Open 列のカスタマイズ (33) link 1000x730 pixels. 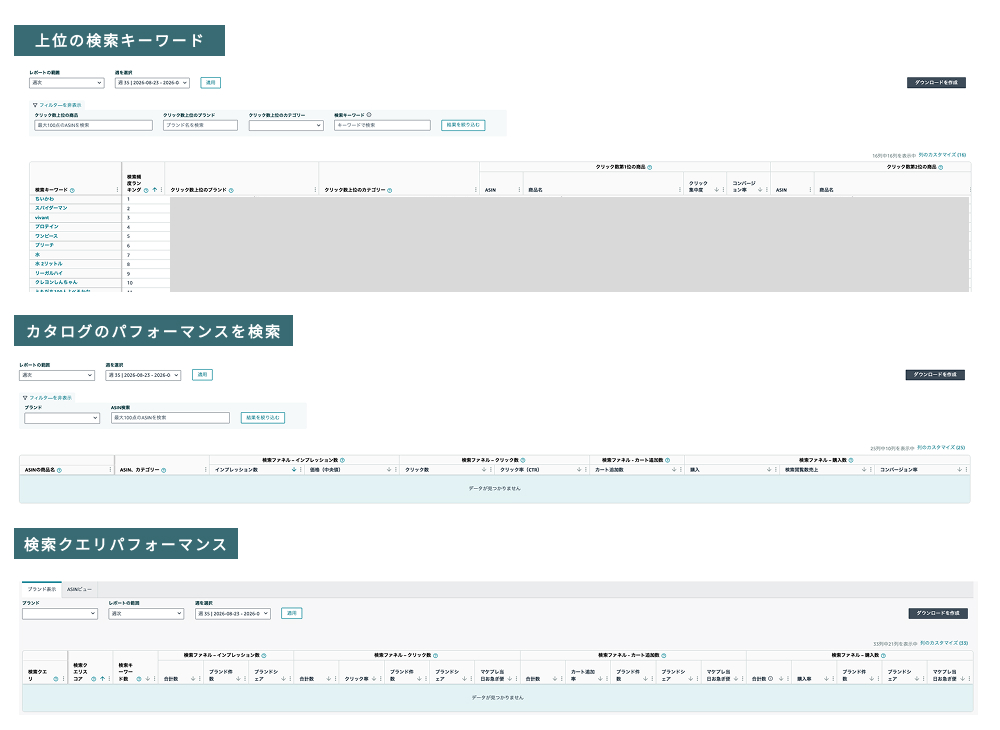click(945, 643)
